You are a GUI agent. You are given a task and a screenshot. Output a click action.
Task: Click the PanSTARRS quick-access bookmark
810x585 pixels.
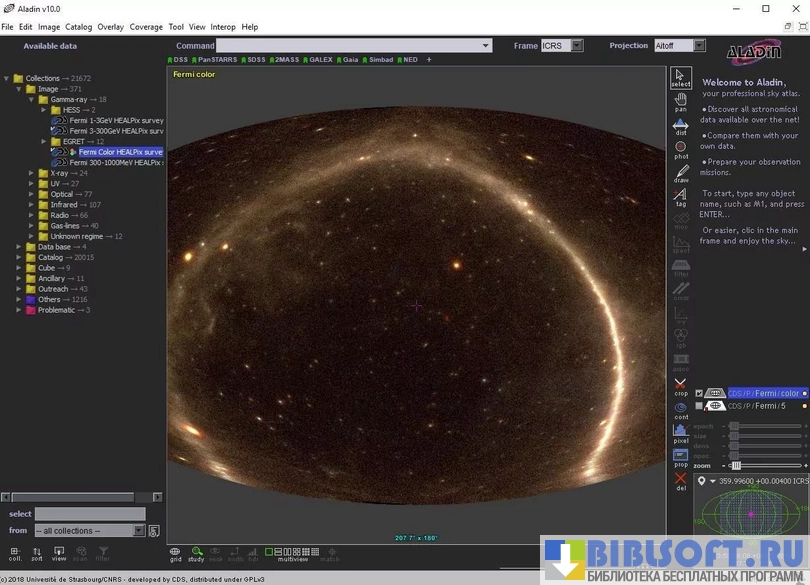pyautogui.click(x=217, y=60)
